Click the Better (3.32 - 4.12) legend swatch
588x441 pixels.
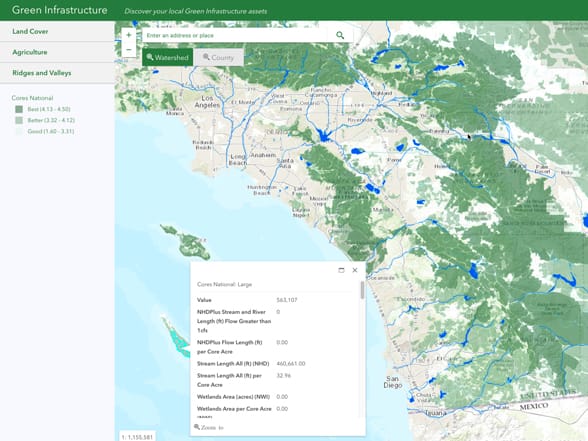tap(19, 120)
